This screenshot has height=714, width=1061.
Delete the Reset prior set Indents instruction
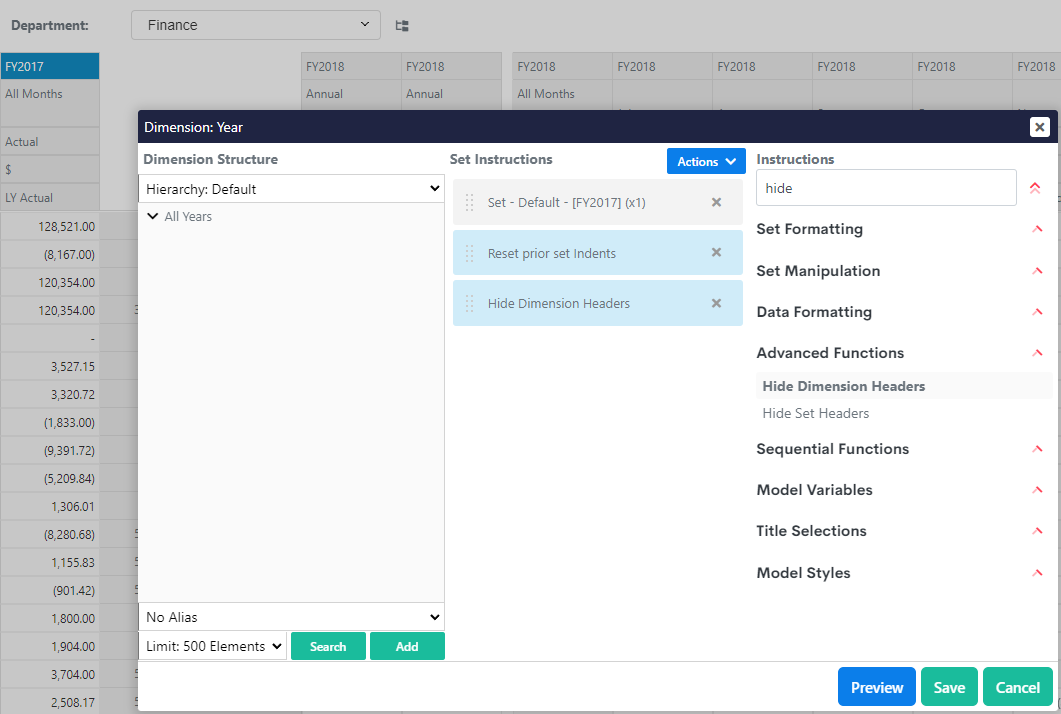click(x=716, y=252)
